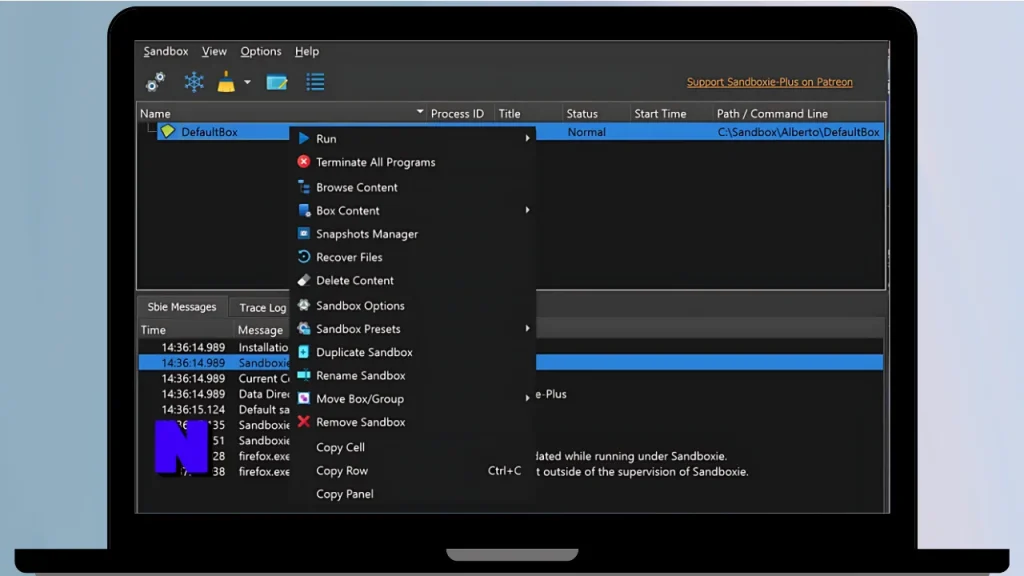
Task: Select Copy Cell menu entry
Action: pyautogui.click(x=412, y=447)
